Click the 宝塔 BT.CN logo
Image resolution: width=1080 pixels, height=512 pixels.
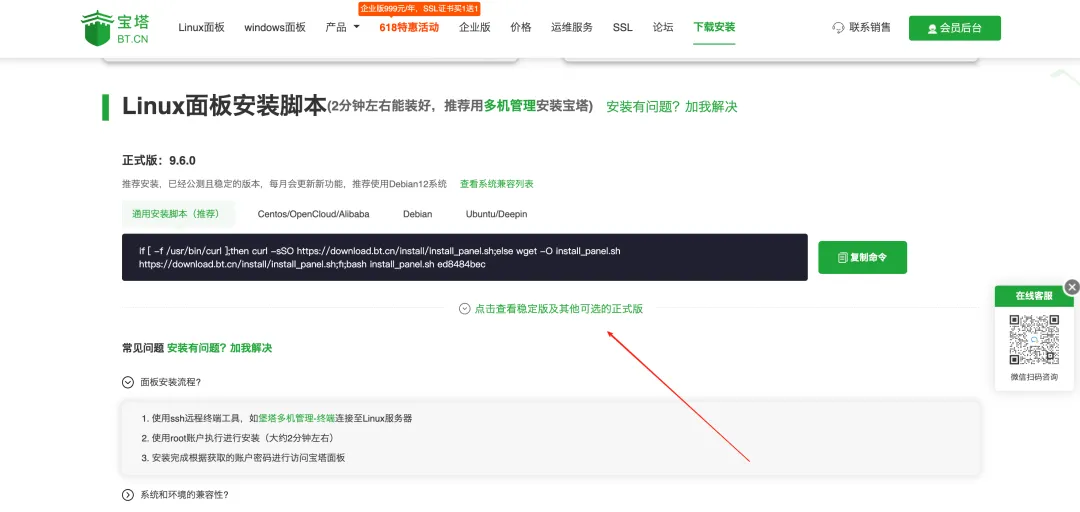click(115, 28)
